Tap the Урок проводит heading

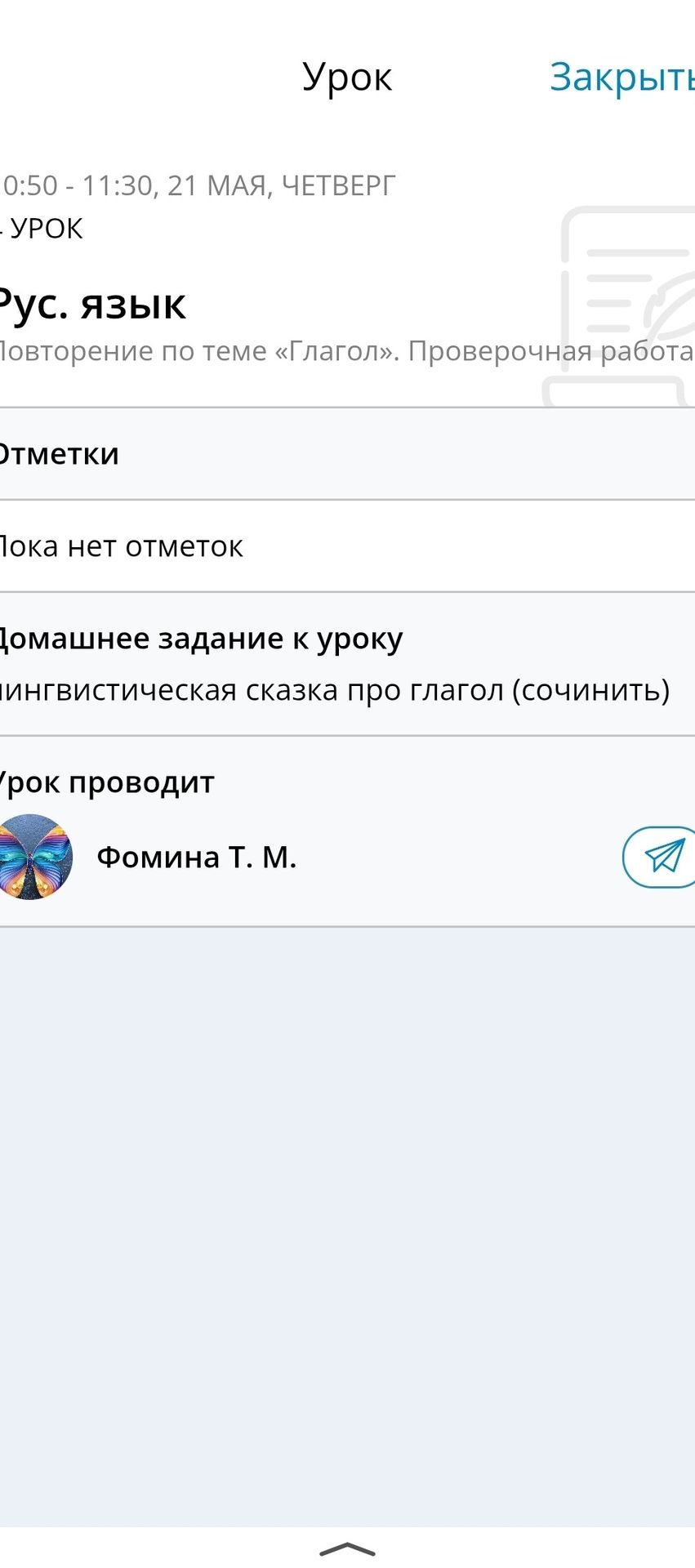tap(106, 782)
